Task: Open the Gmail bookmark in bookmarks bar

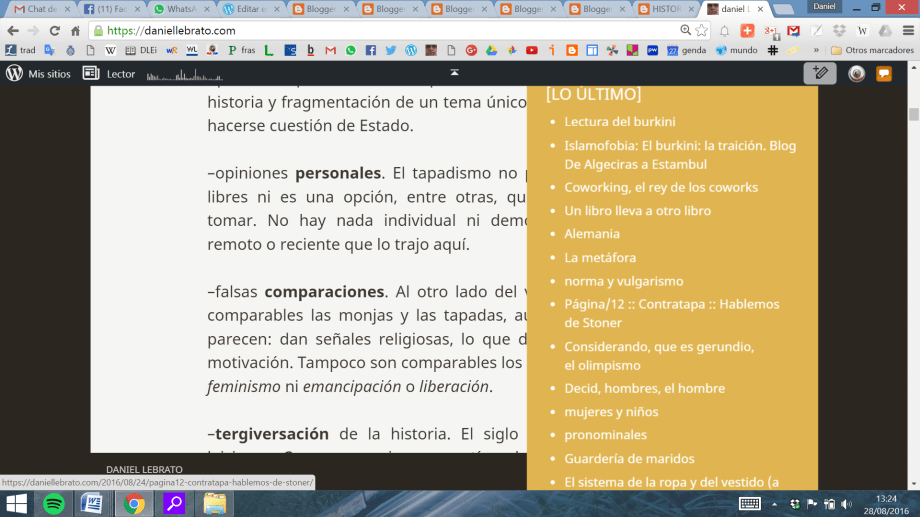Action: pyautogui.click(x=331, y=50)
